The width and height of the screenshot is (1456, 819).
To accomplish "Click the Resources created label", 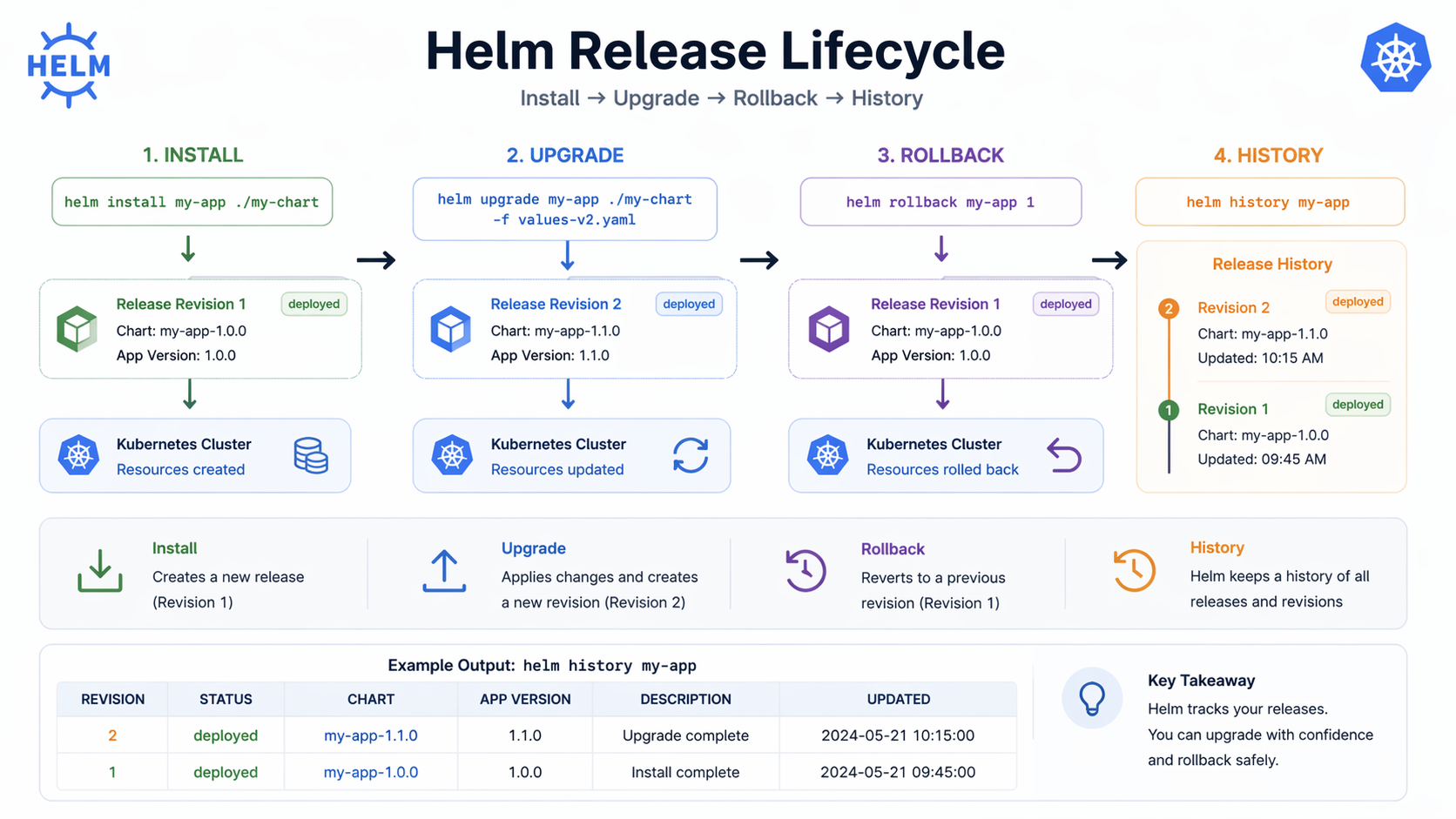I will pyautogui.click(x=180, y=469).
